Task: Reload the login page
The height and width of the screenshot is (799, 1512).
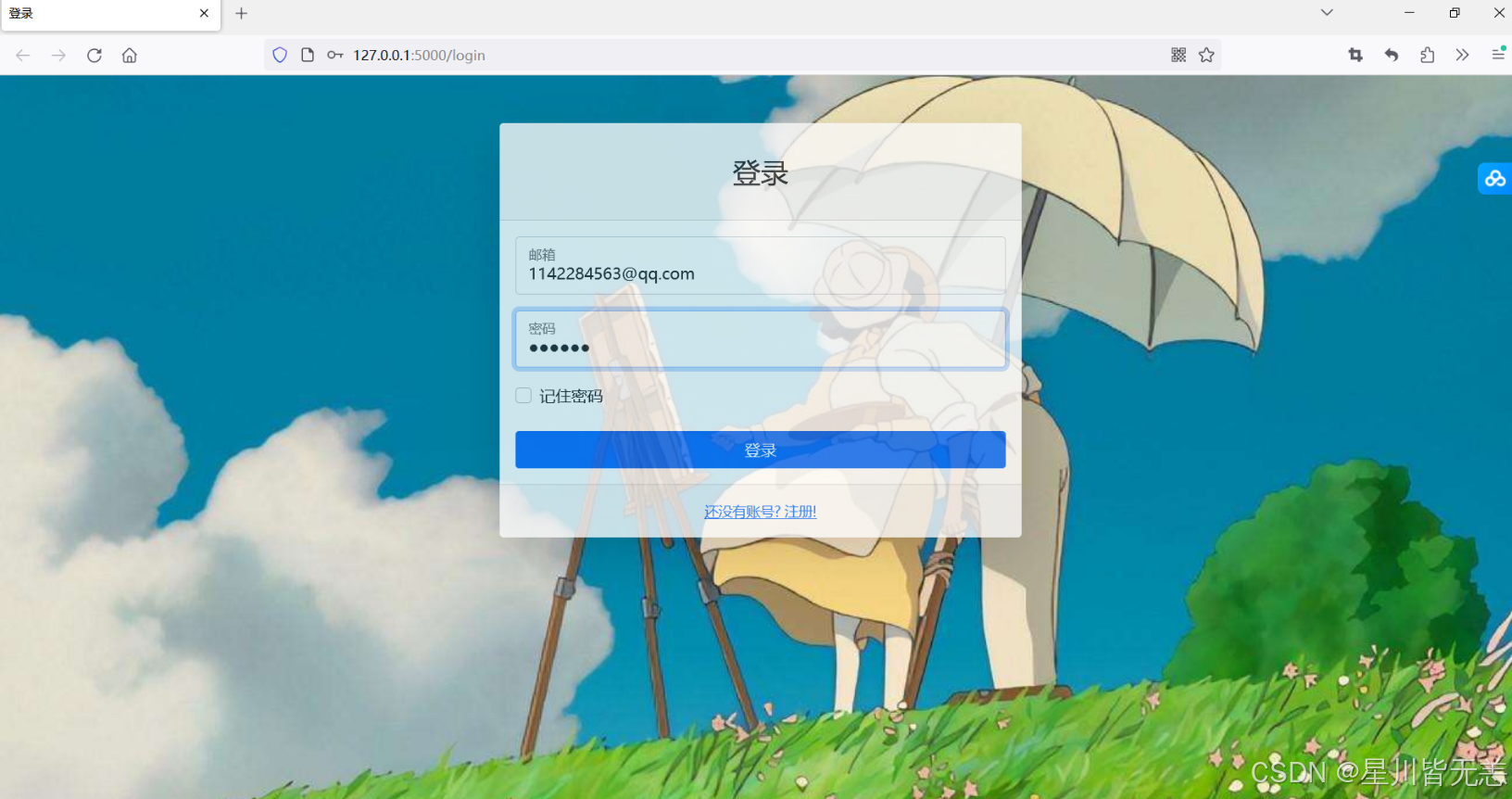Action: click(94, 56)
